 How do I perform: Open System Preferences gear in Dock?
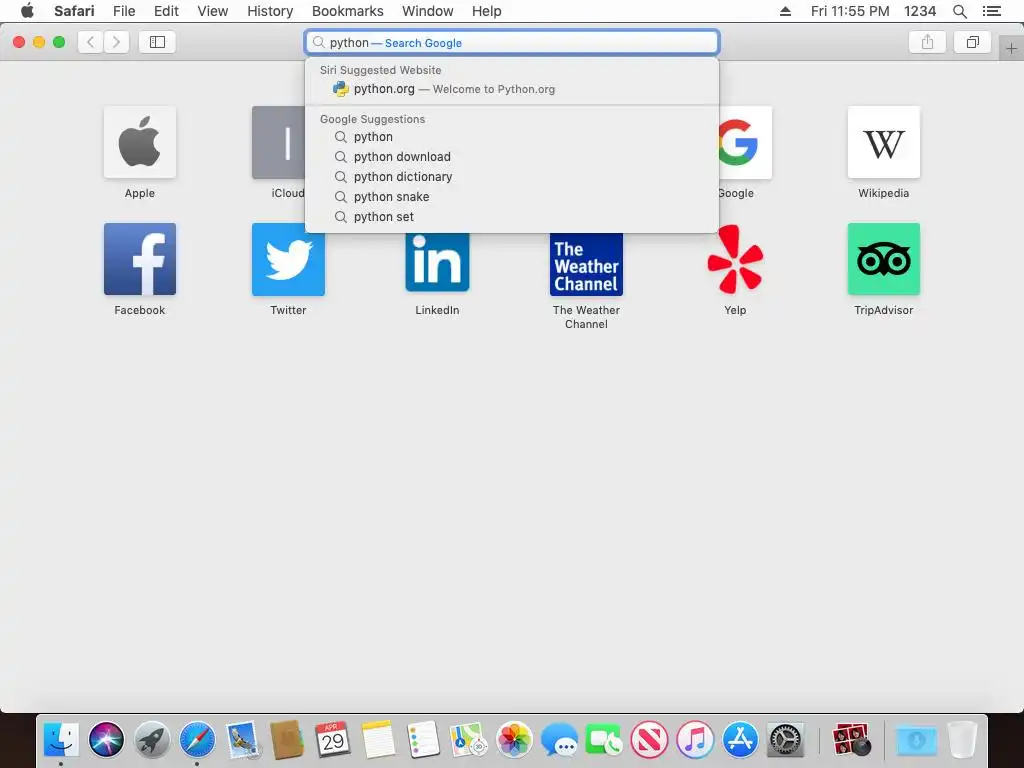click(x=785, y=740)
